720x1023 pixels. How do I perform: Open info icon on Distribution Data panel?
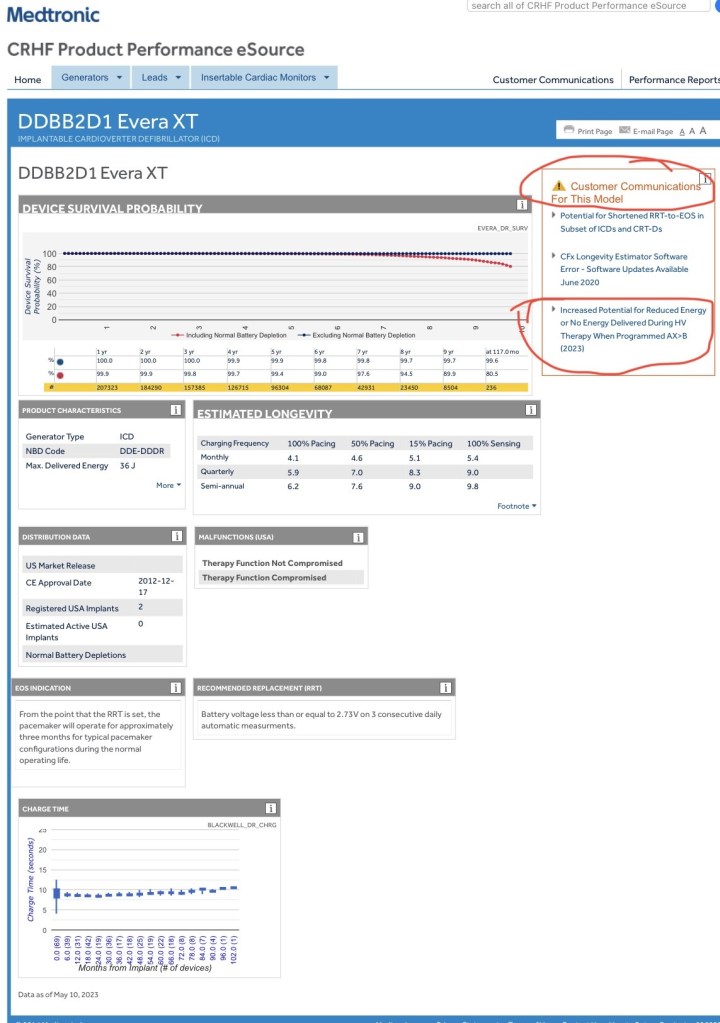[176, 537]
